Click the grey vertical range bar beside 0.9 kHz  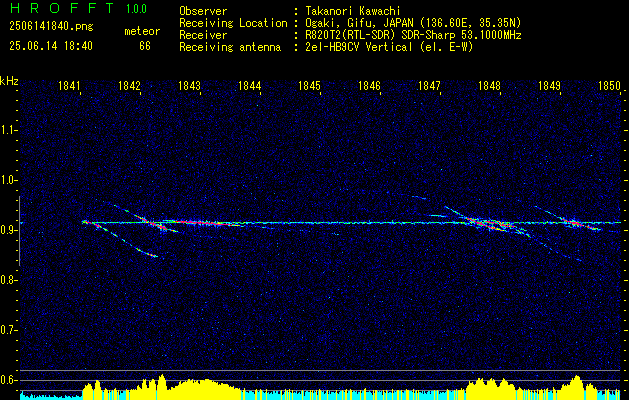pos(19,231)
